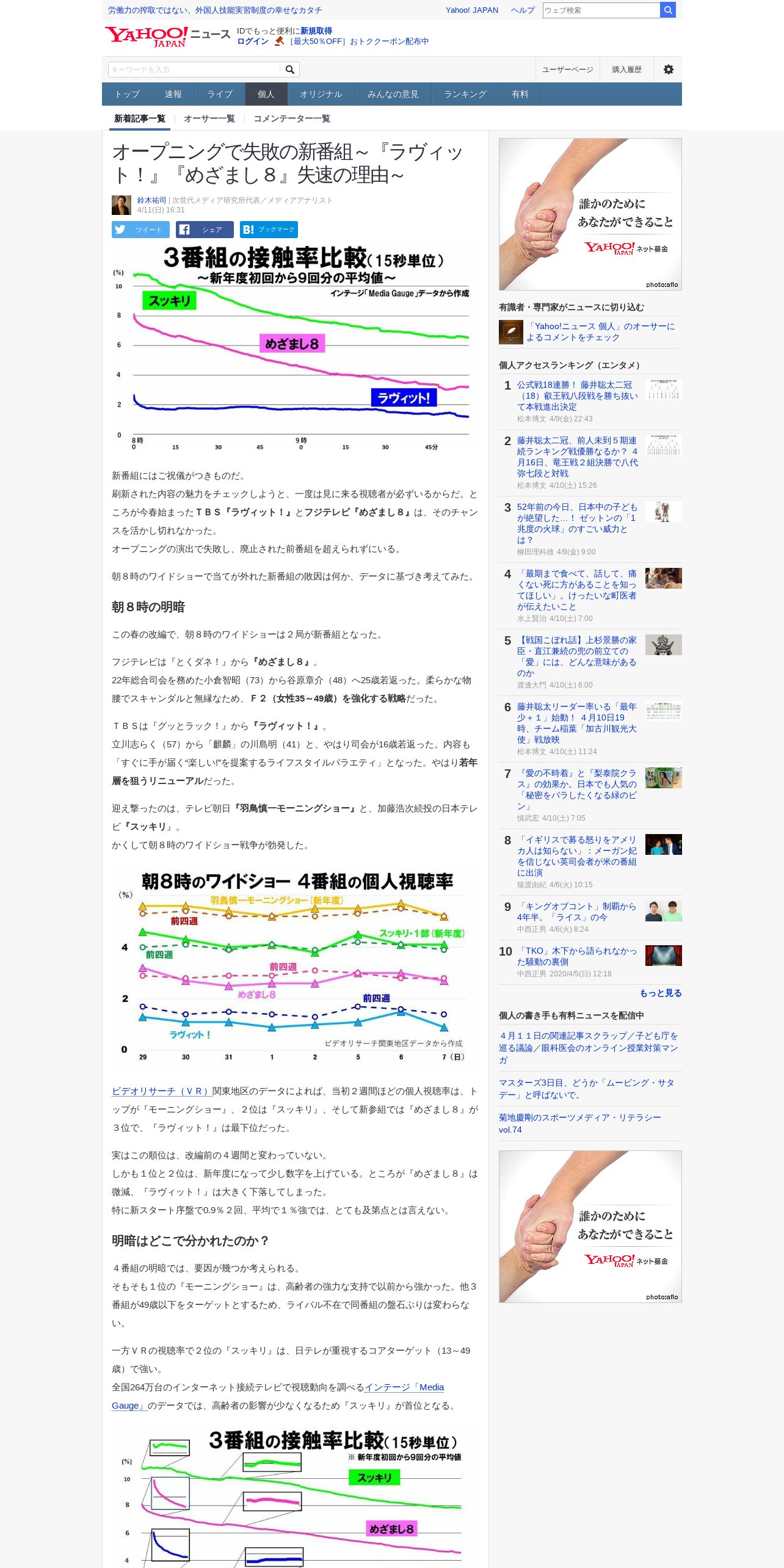Click the ranking 3 ゼットン thumbnail
This screenshot has width=784, height=1568.
tap(664, 512)
